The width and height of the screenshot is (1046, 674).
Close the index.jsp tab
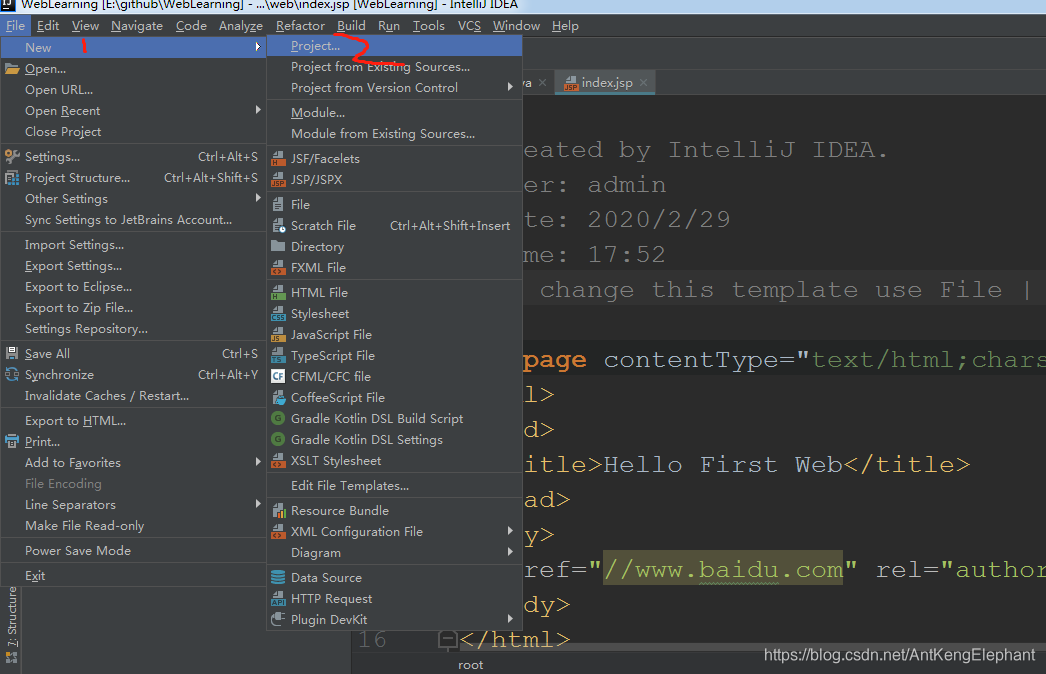point(643,83)
